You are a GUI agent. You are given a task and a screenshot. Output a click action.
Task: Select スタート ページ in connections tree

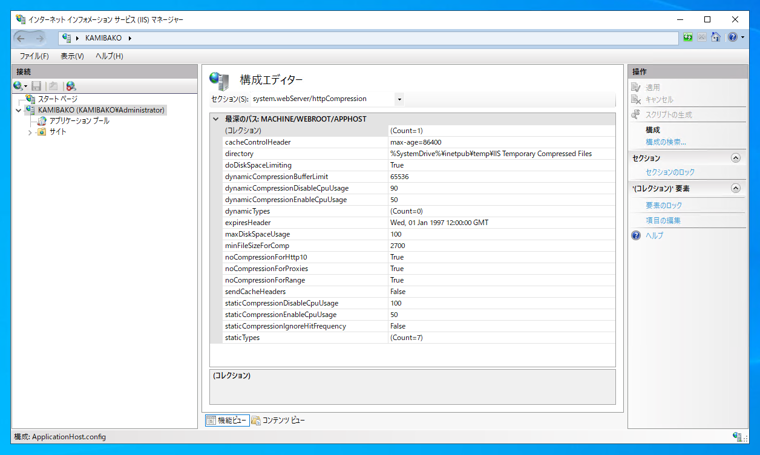(57, 99)
